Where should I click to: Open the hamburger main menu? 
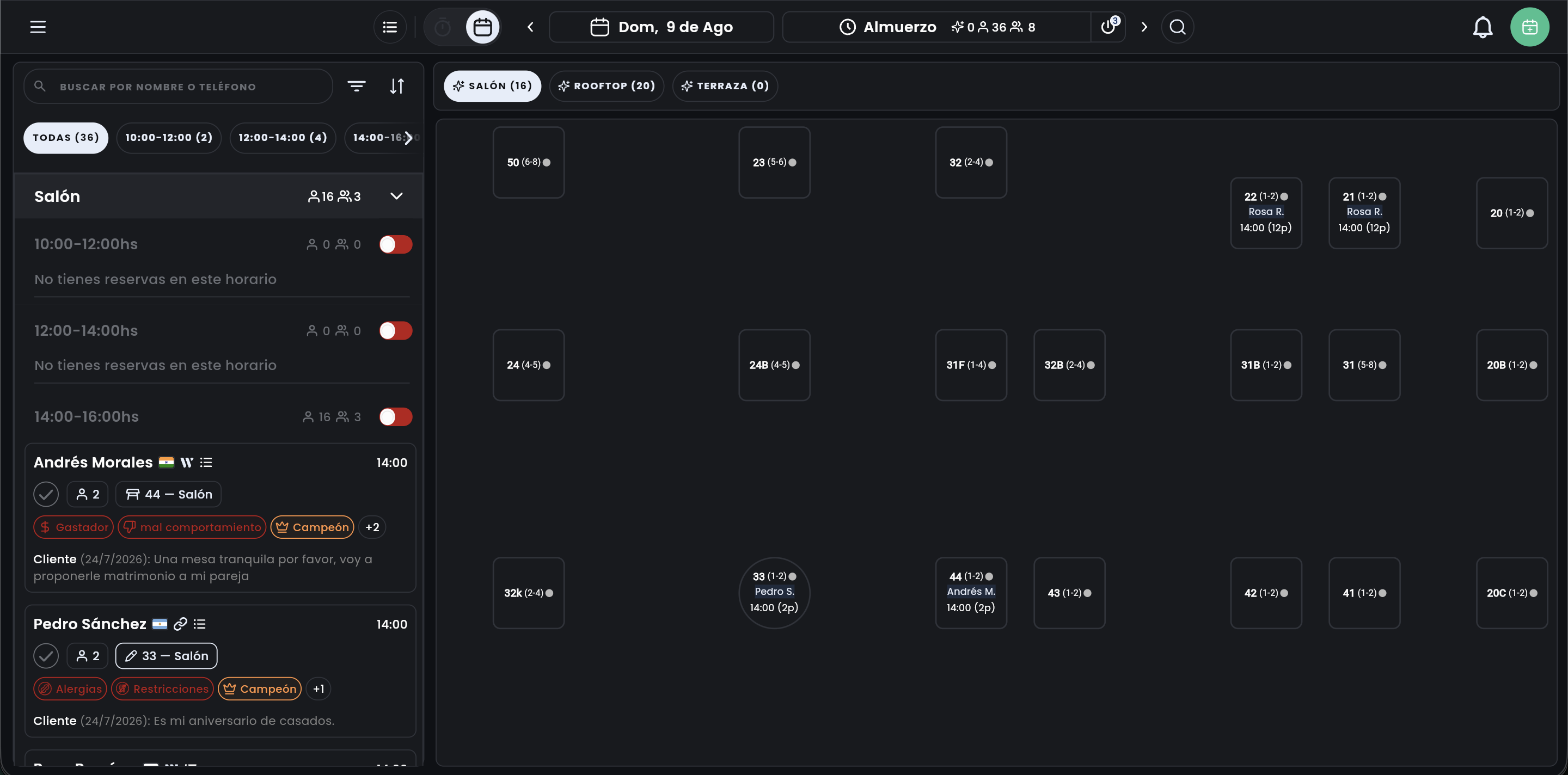click(x=38, y=27)
